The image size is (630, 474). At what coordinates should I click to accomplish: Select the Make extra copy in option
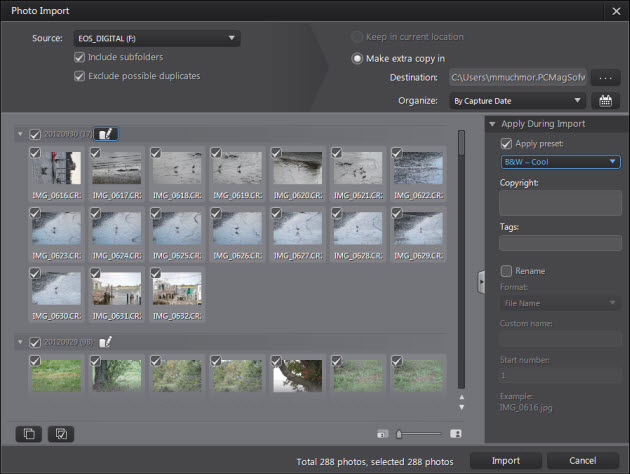click(357, 58)
